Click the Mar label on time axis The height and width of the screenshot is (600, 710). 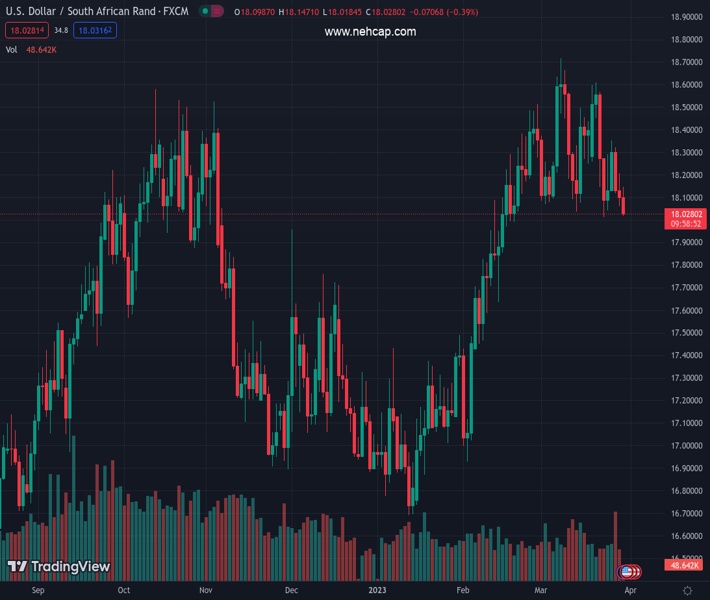[x=541, y=590]
